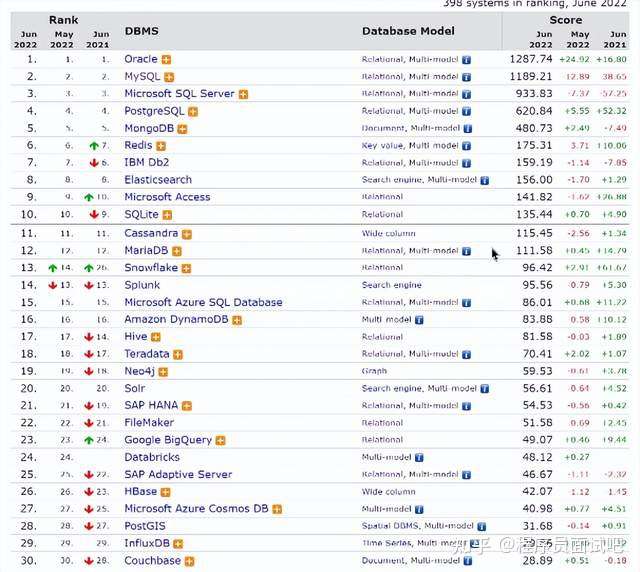Viewport: 640px width, 572px height.
Task: Click the plus icon next to Oracle
Action: pyautogui.click(x=166, y=60)
